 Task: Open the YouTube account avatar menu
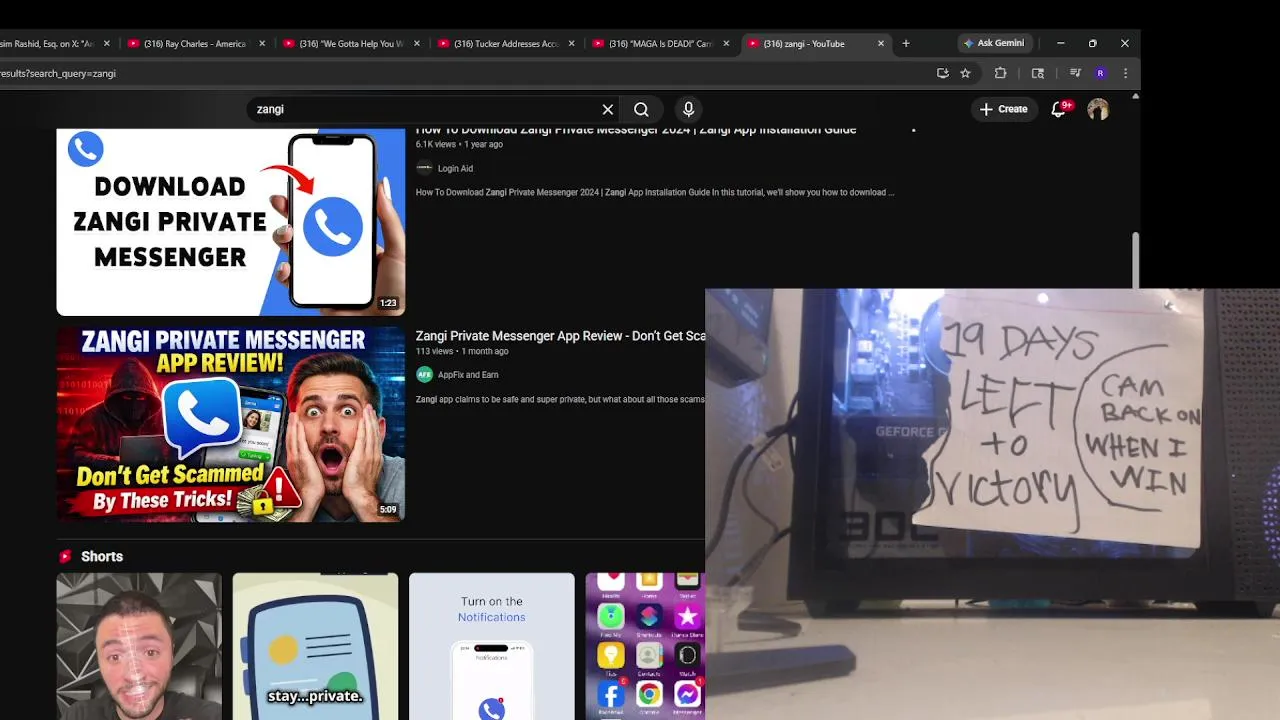point(1098,109)
